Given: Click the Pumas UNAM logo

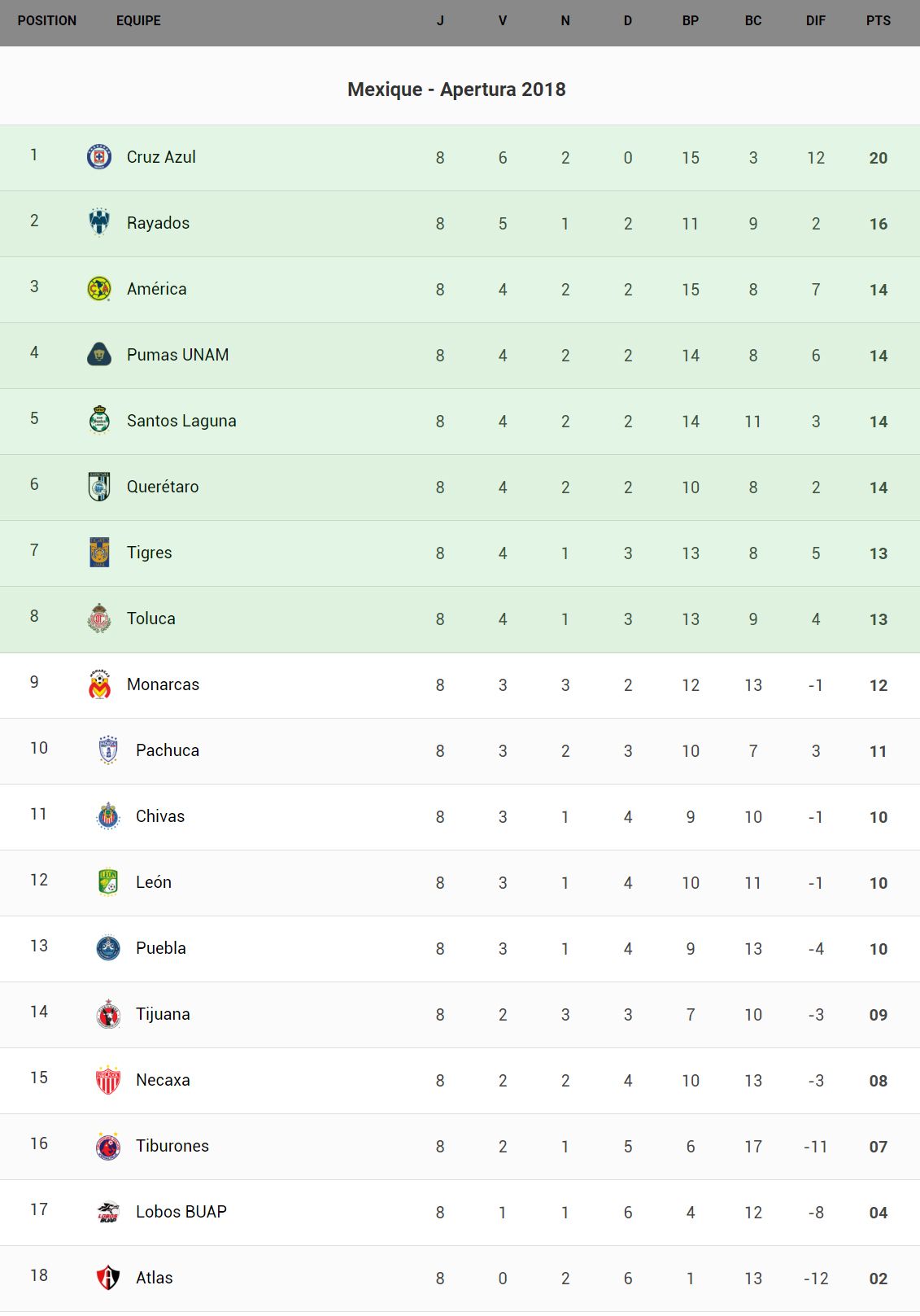Looking at the screenshot, I should (x=99, y=354).
